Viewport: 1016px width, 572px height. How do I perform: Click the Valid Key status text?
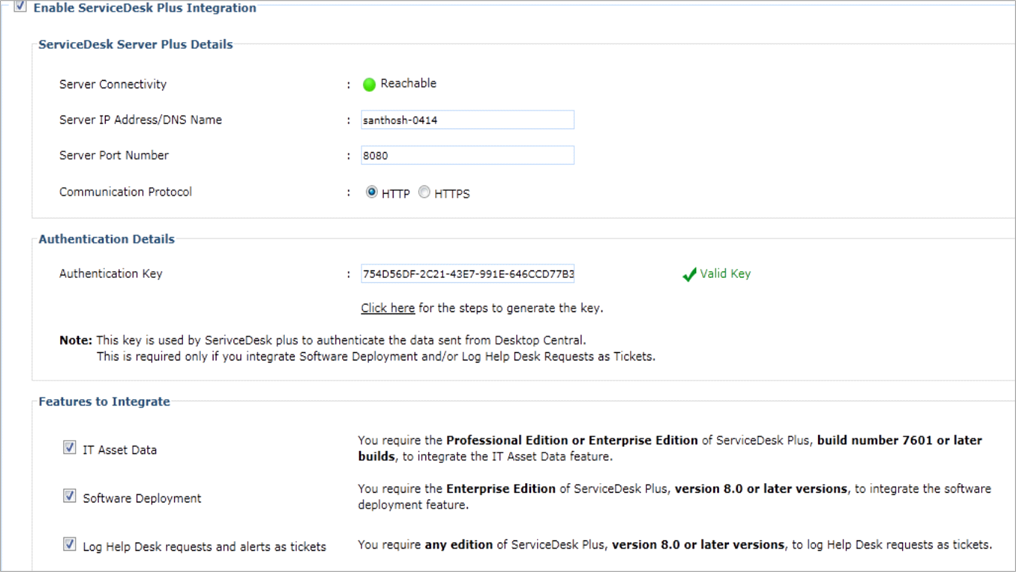pyautogui.click(x=725, y=274)
